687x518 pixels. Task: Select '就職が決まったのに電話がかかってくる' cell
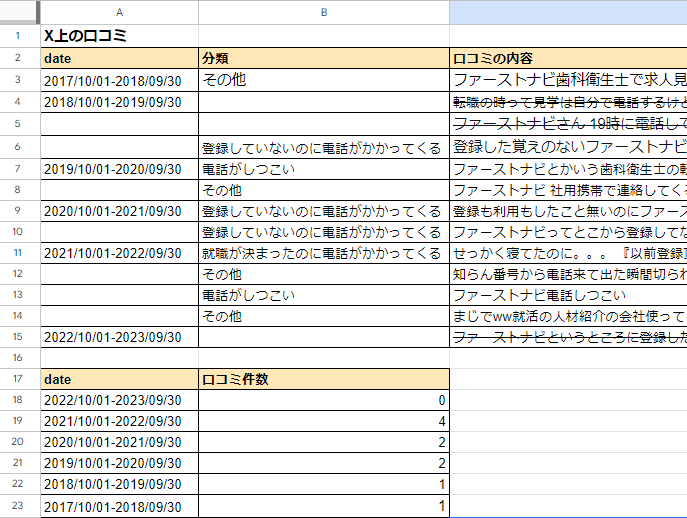[324, 253]
